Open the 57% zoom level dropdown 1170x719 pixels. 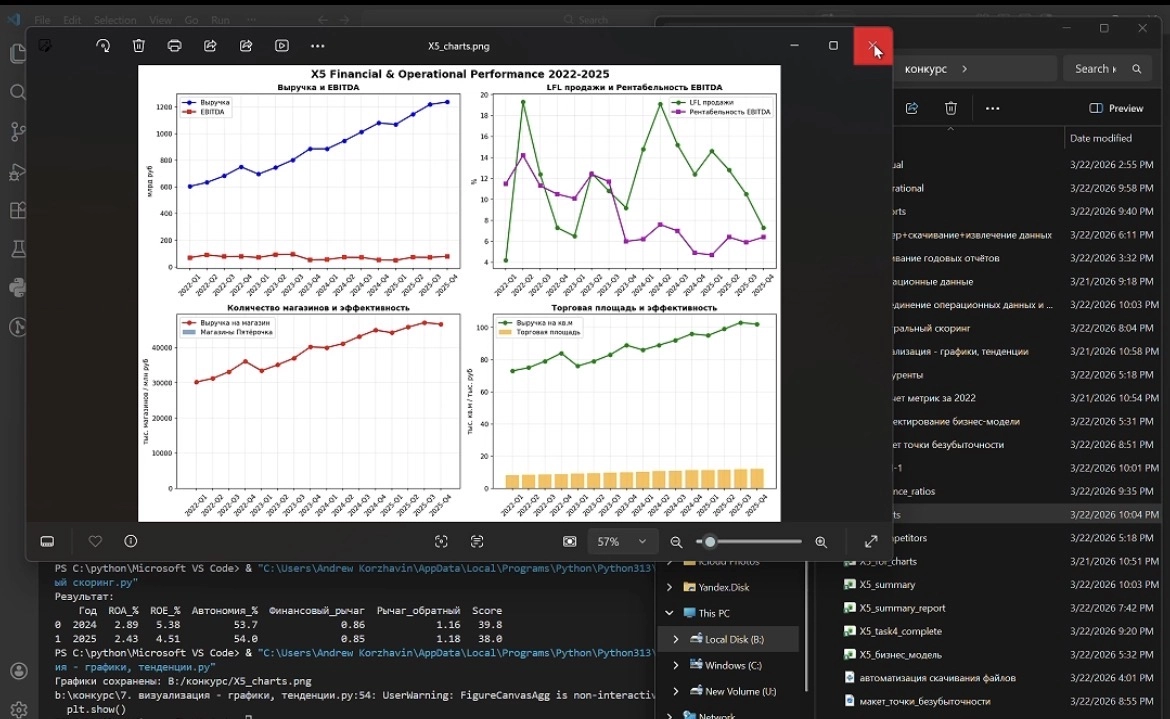pyautogui.click(x=622, y=541)
